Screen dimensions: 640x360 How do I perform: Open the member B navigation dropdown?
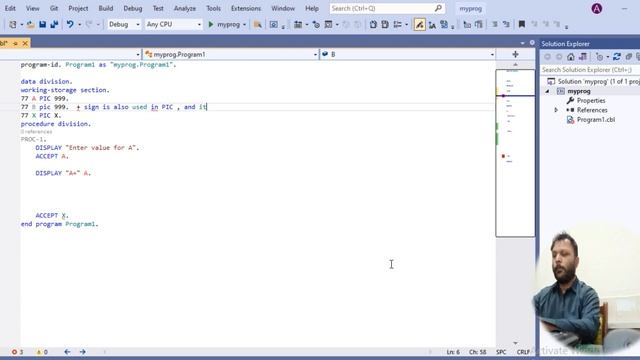coord(407,54)
